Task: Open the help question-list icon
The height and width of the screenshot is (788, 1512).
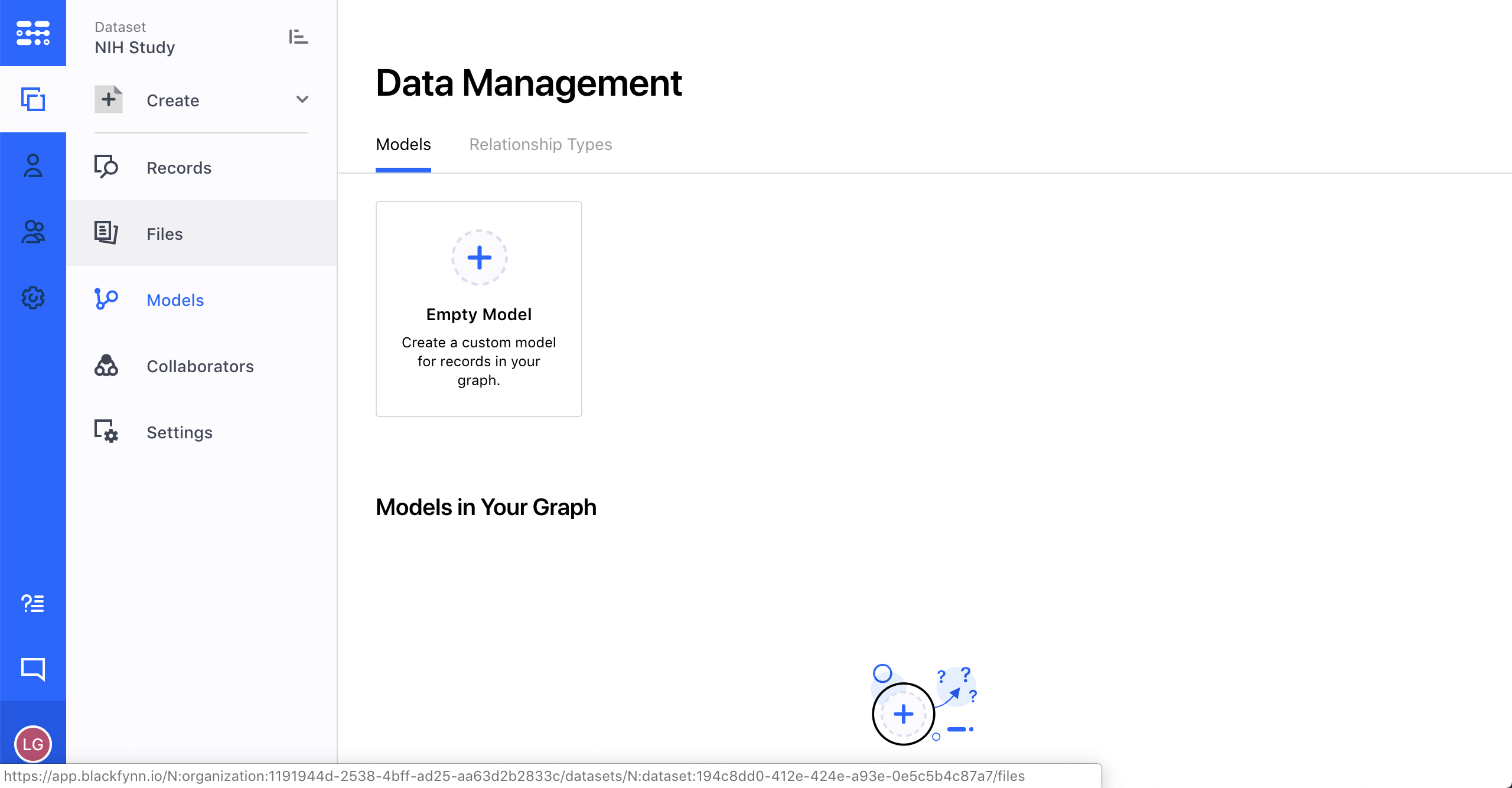Action: (33, 603)
